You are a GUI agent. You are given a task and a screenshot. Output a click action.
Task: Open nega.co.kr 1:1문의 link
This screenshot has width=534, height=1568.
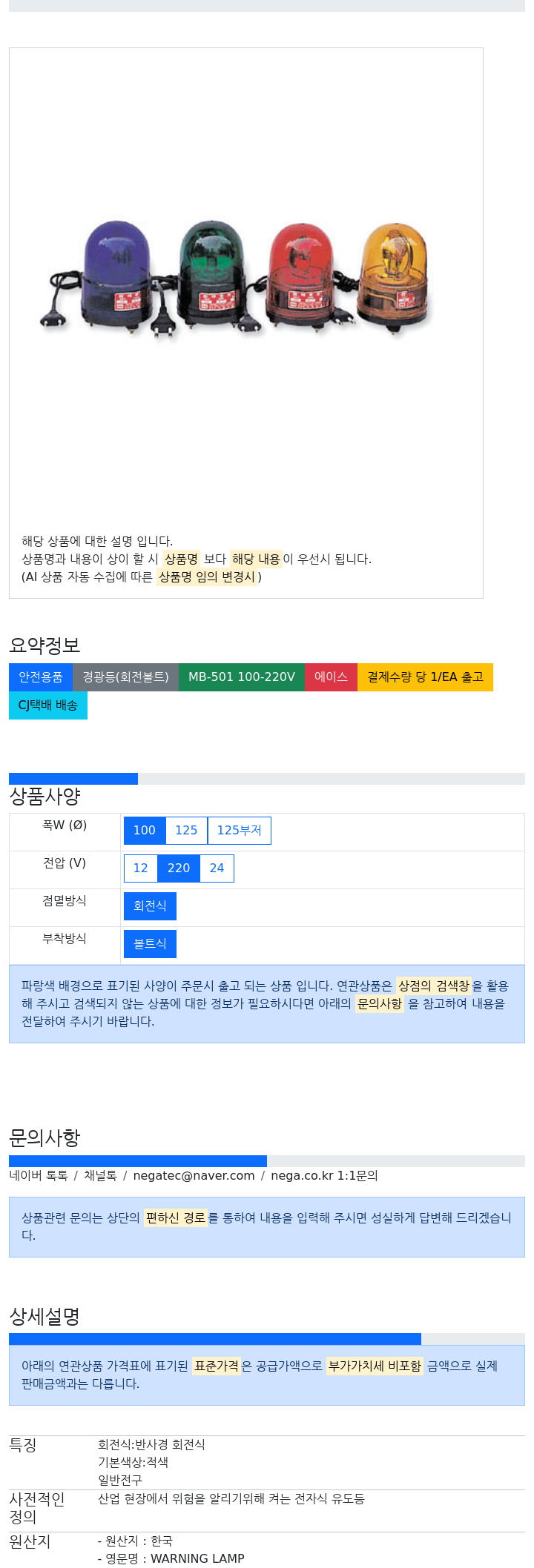pyautogui.click(x=324, y=1176)
